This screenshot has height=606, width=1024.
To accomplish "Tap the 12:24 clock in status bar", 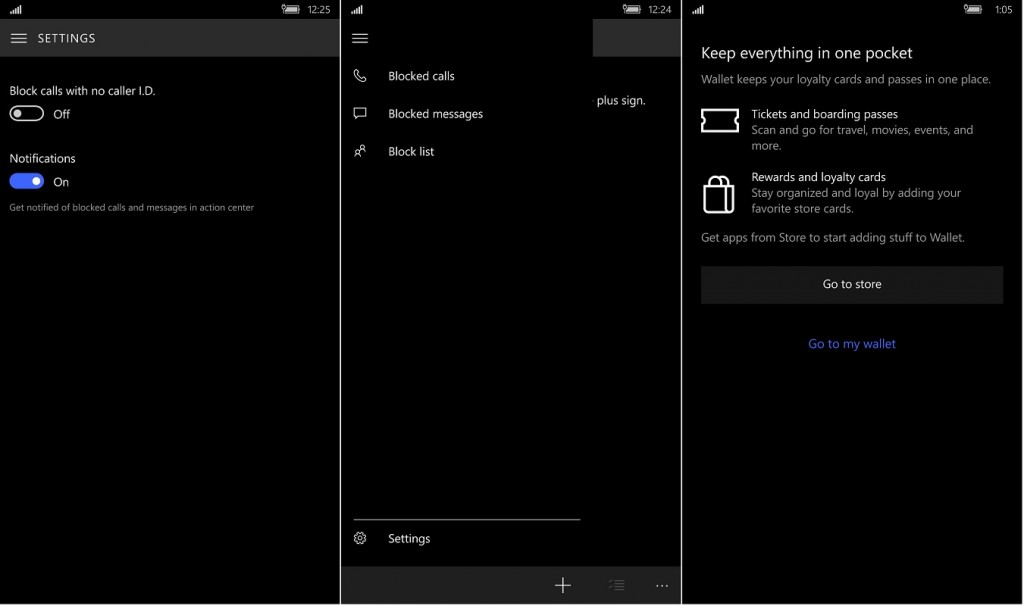I will click(x=660, y=10).
